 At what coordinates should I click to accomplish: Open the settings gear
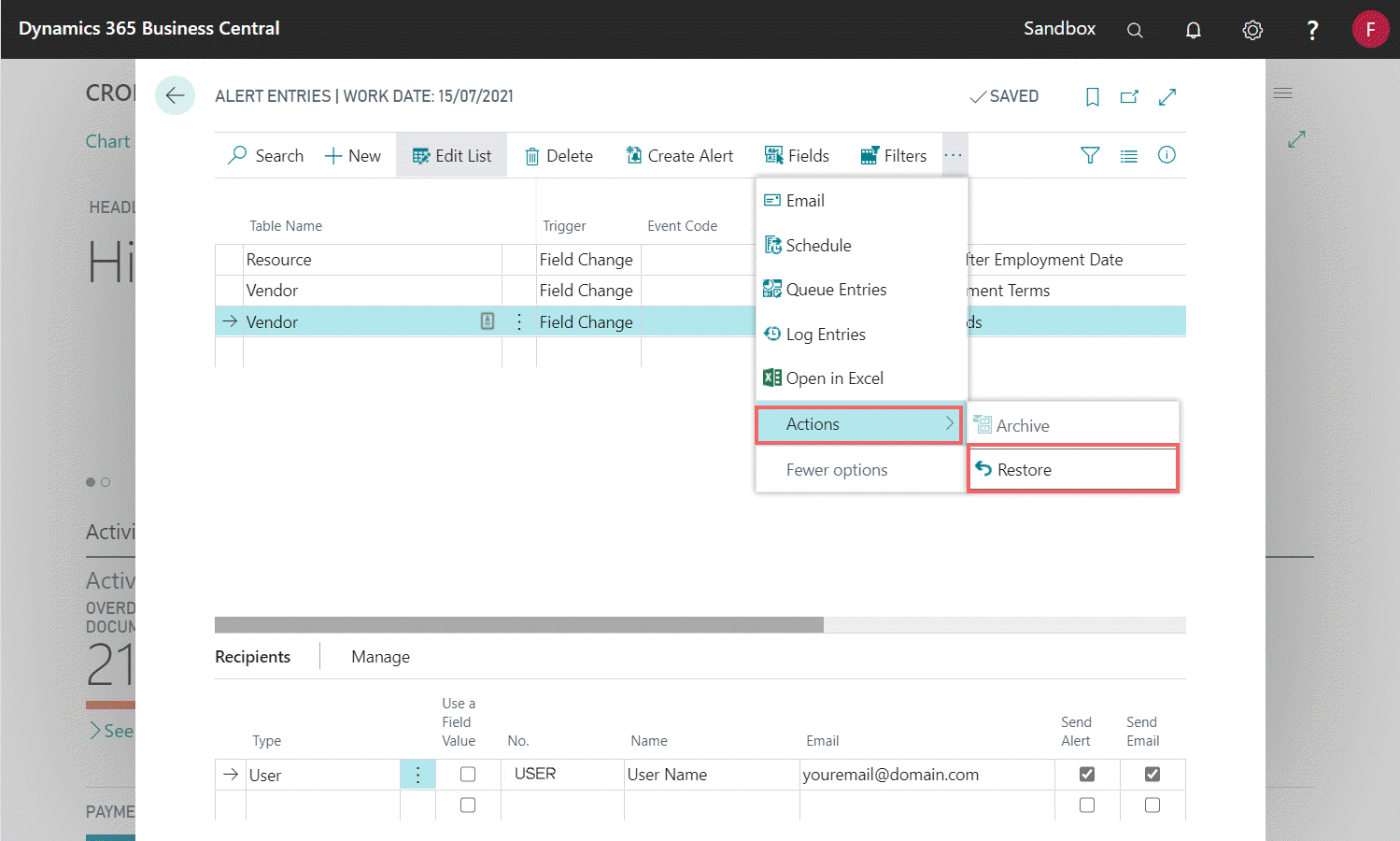pos(1252,30)
